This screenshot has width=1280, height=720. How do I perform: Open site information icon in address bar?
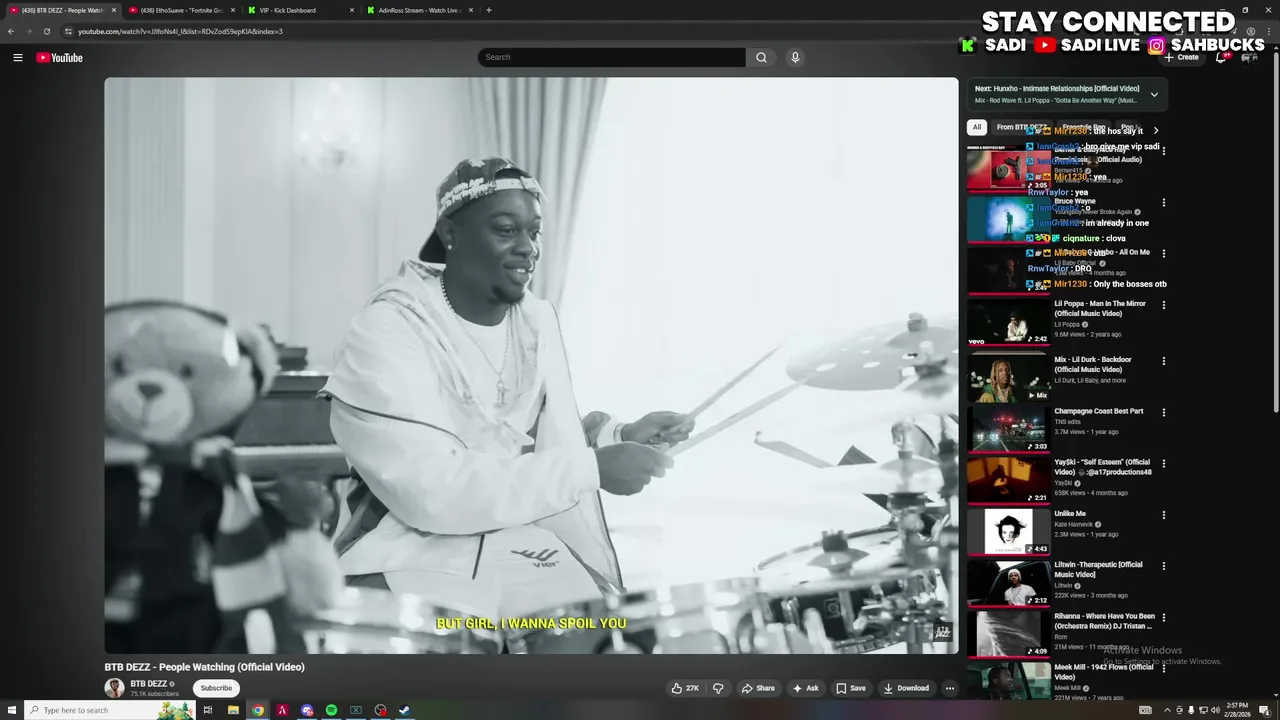(68, 31)
